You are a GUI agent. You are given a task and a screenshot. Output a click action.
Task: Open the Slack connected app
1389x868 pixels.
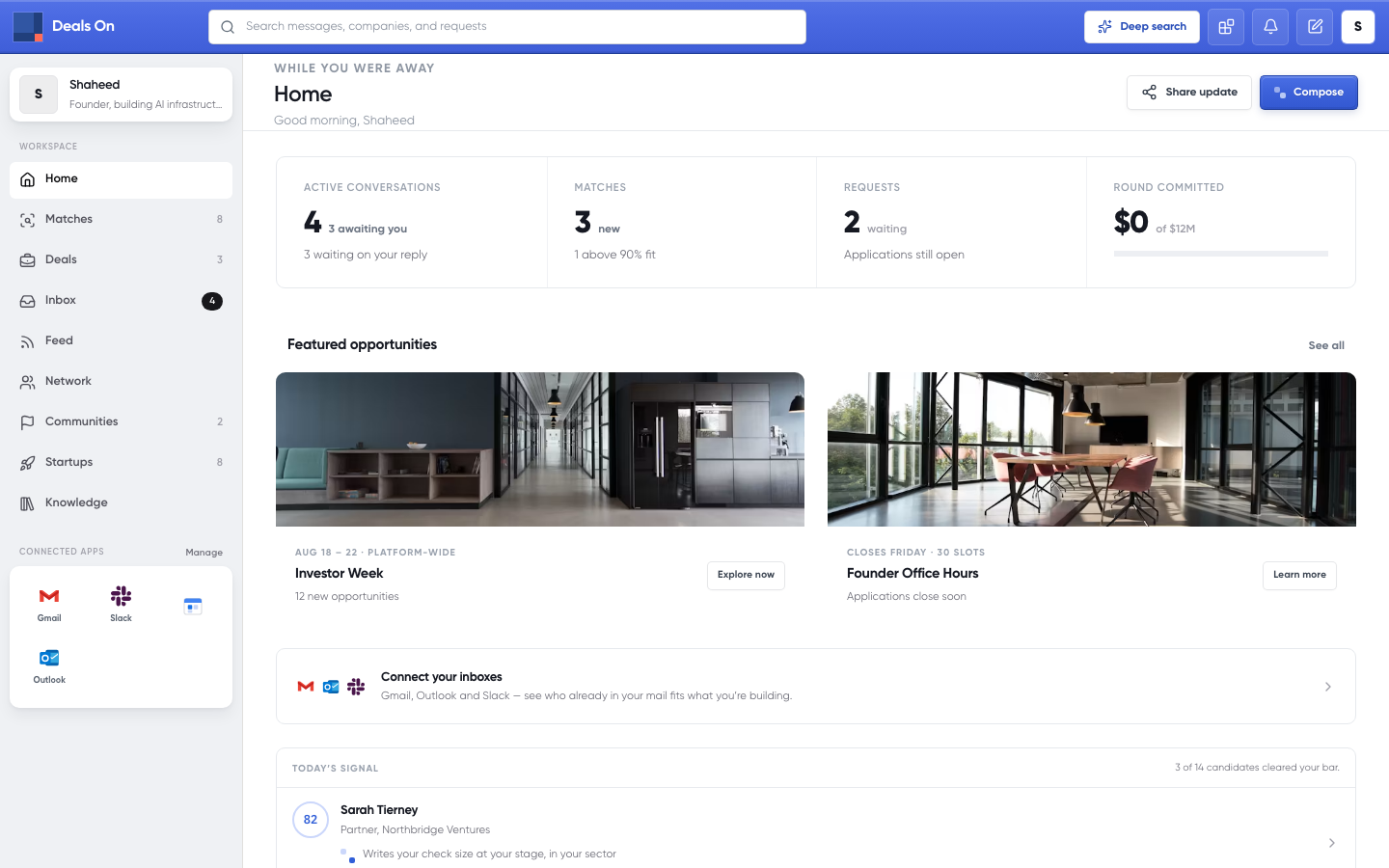click(x=121, y=605)
